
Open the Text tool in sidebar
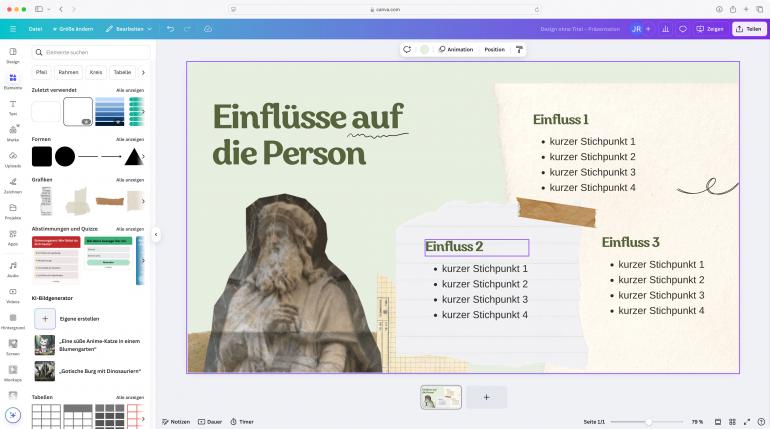[x=13, y=107]
